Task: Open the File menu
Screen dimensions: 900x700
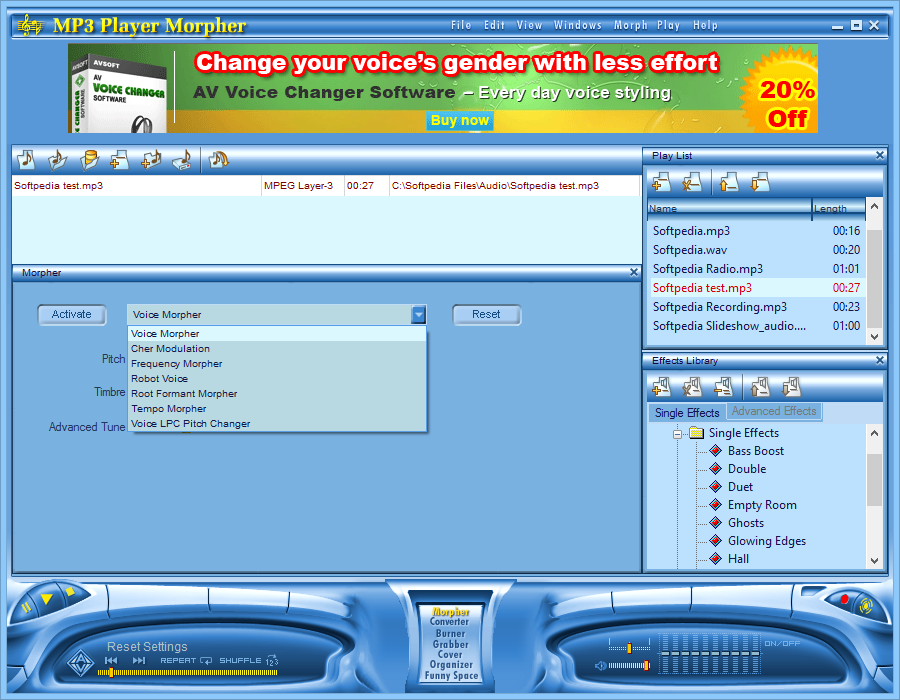Action: pyautogui.click(x=461, y=25)
